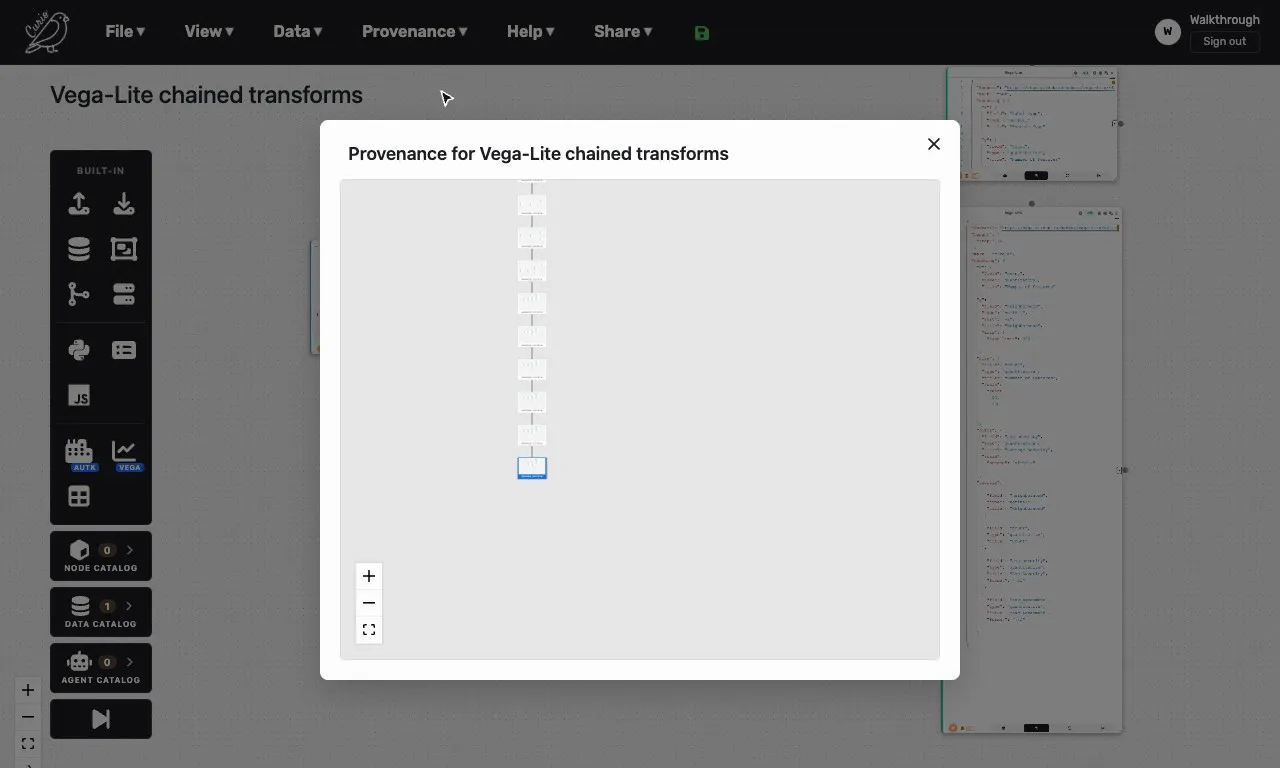Expand the Node Catalog panel
The width and height of the screenshot is (1280, 768).
[x=101, y=556]
